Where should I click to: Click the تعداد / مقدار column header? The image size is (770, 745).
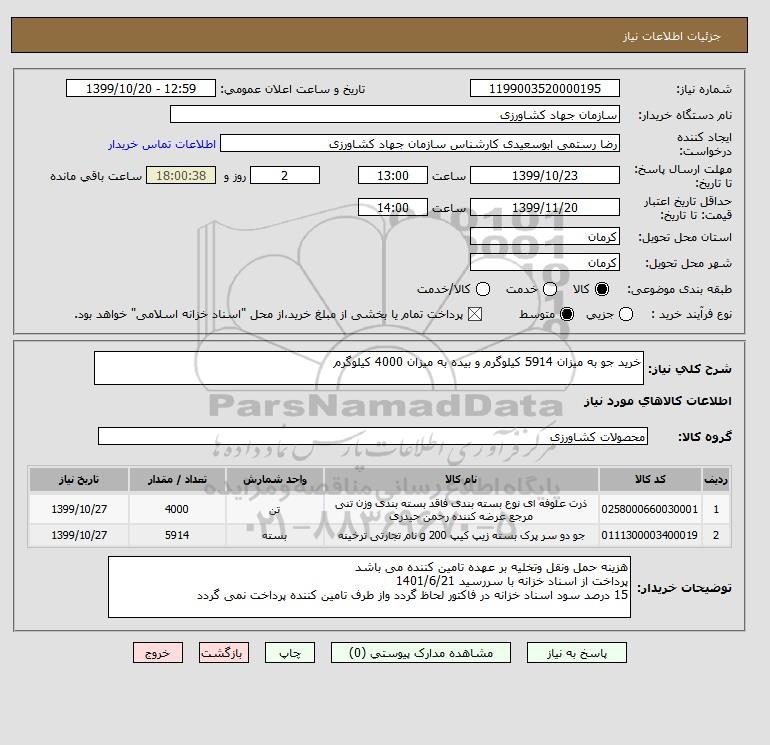tap(177, 479)
